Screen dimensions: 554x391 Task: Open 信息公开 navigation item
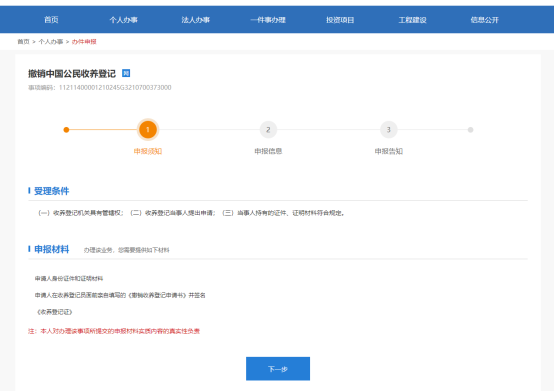pos(484,20)
